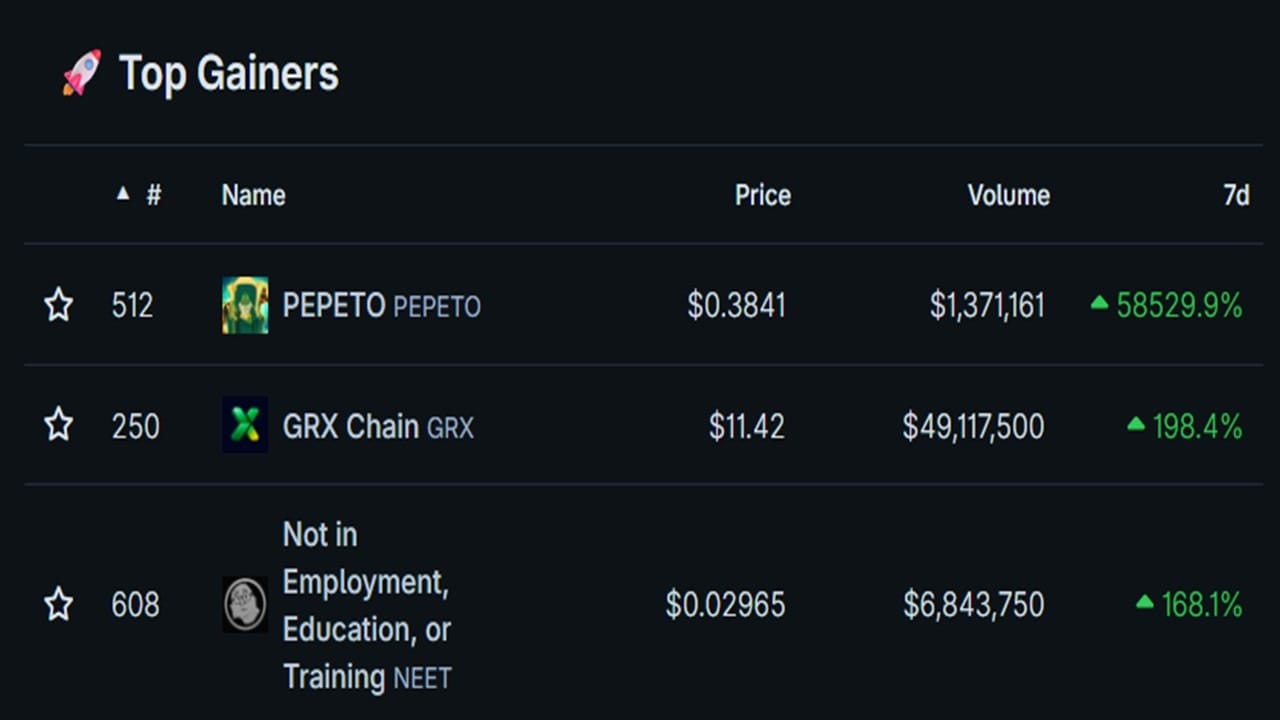1280x720 pixels.
Task: Click the rocket icon beside Top Gainers
Action: click(x=82, y=73)
